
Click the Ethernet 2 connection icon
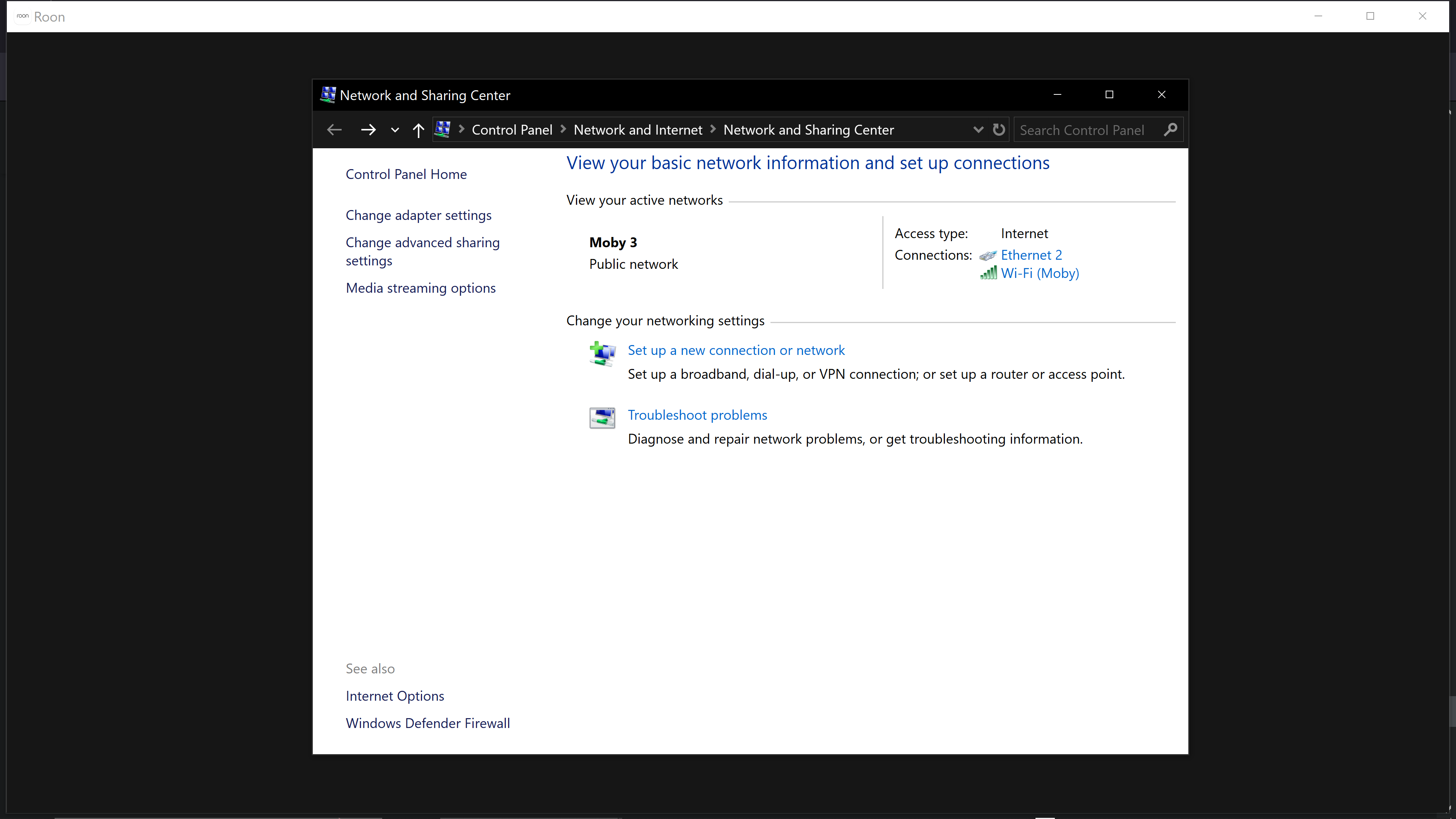coord(987,256)
